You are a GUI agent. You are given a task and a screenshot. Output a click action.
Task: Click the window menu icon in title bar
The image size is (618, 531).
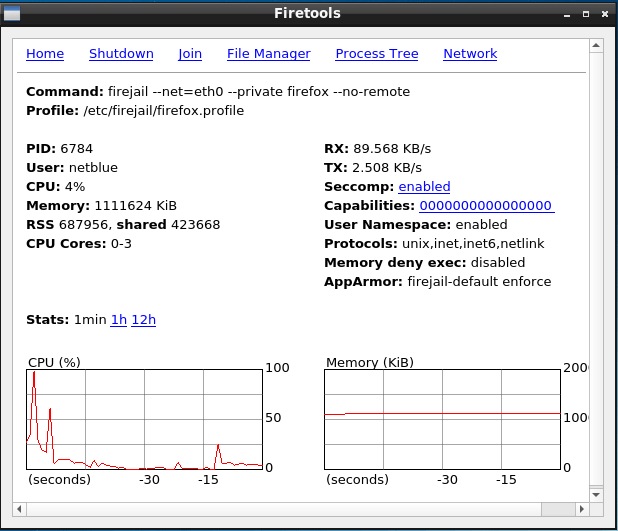(x=12, y=14)
